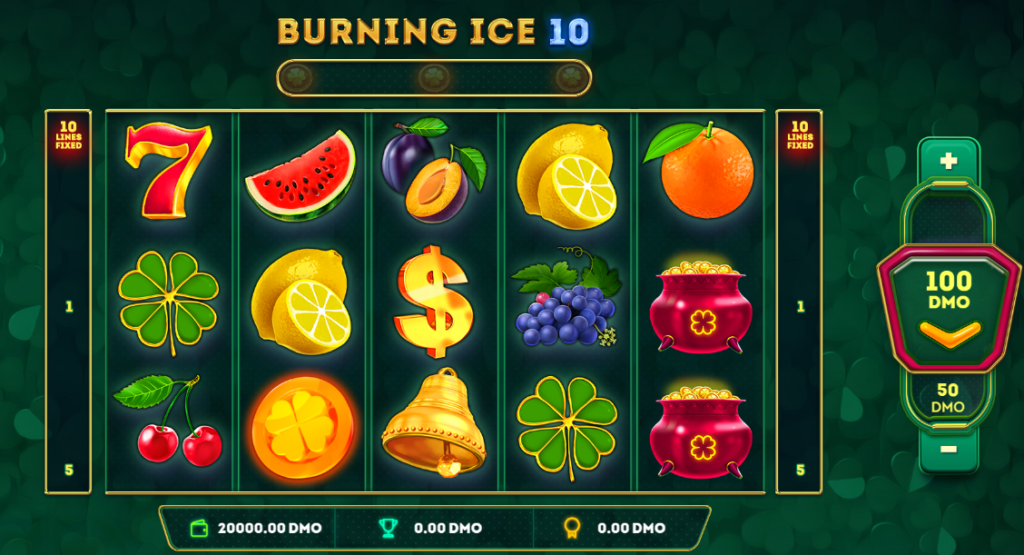Click the left 10 Lines Fixed label
Viewport: 1024px width, 555px height.
[69, 135]
